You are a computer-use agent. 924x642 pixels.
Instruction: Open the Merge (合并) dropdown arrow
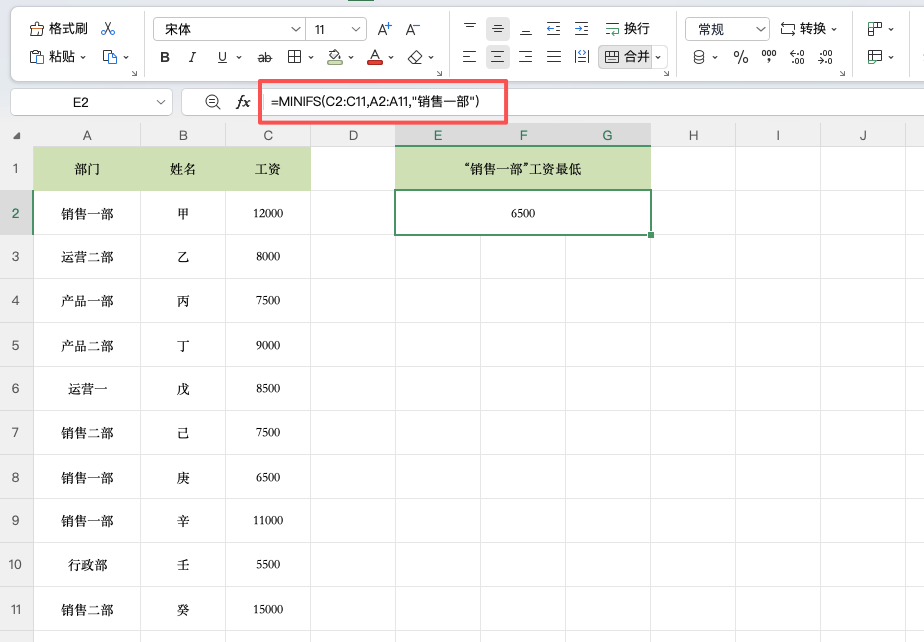tap(659, 57)
